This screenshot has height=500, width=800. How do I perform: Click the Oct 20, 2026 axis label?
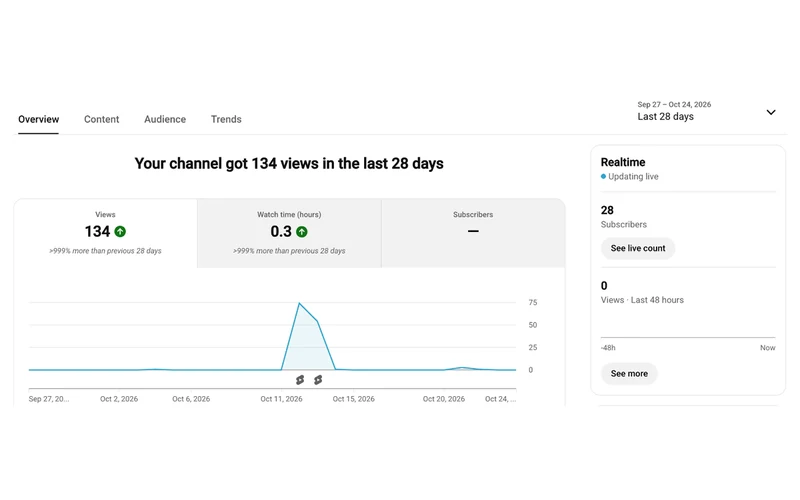click(444, 399)
